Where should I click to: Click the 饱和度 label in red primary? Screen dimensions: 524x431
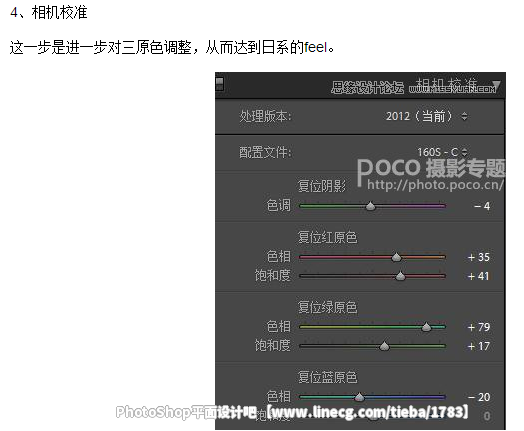pyautogui.click(x=273, y=276)
